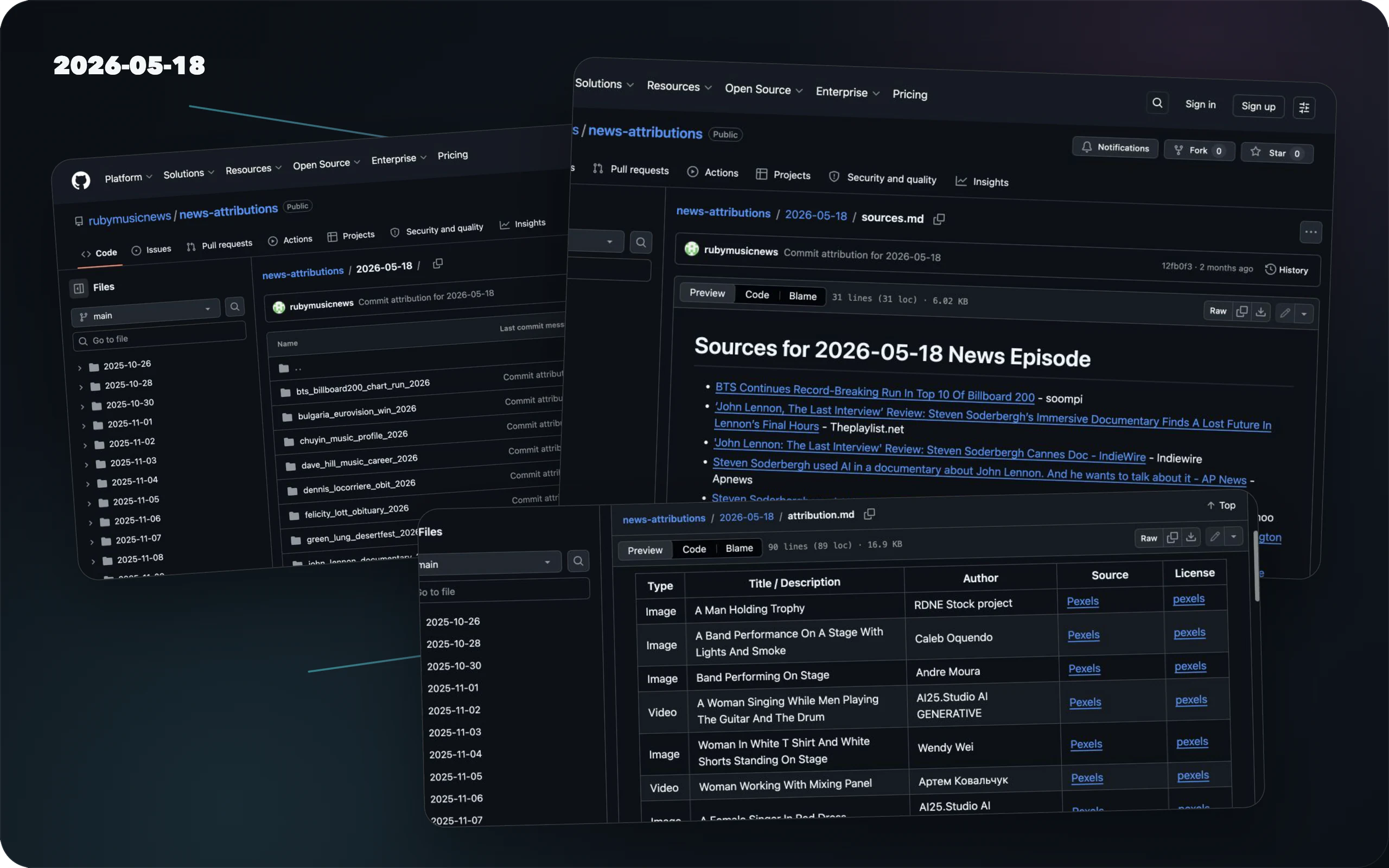
Task: Click Star button on news-attributions
Action: click(x=1277, y=152)
